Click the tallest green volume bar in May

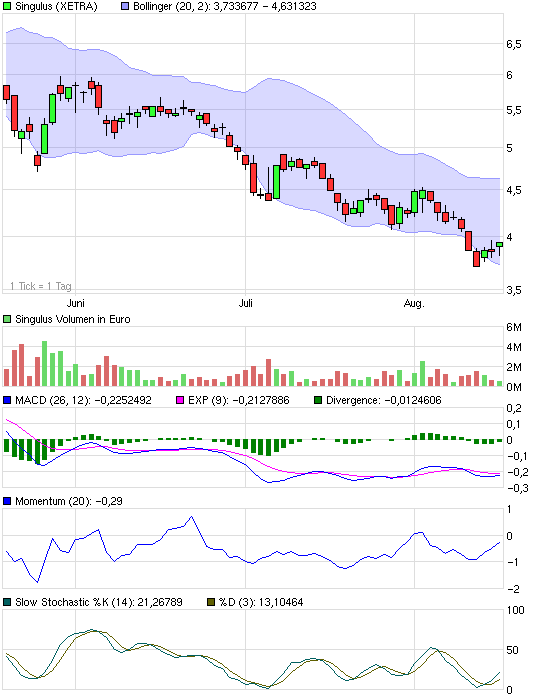[x=44, y=363]
